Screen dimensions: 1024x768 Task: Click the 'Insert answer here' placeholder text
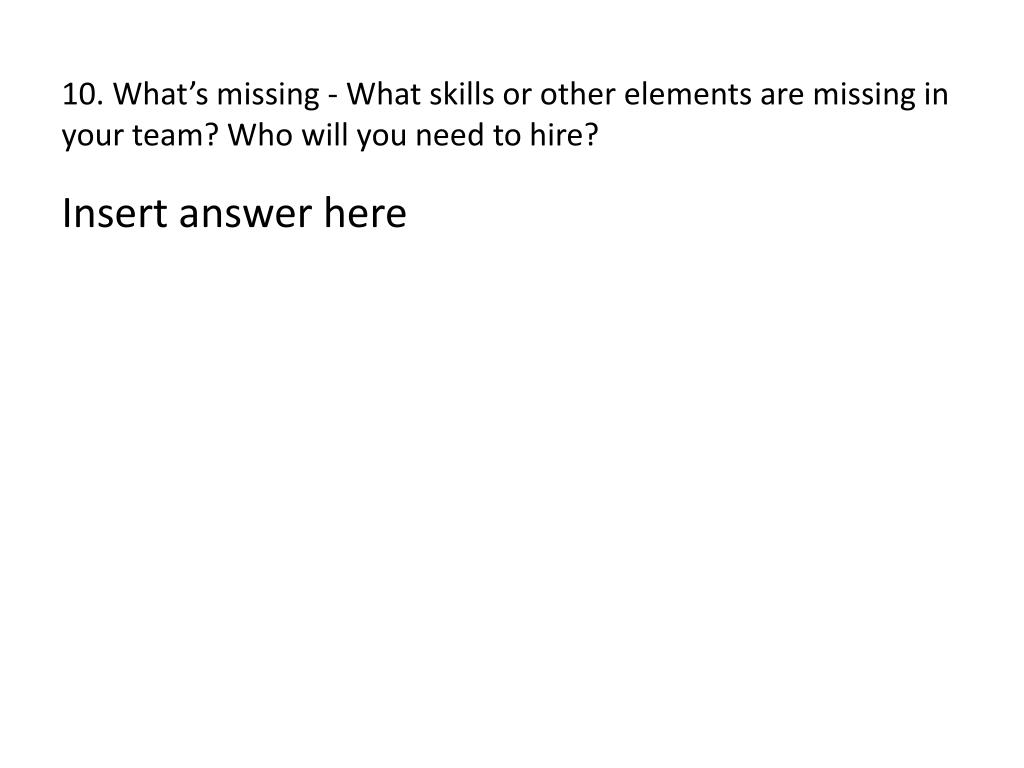click(x=234, y=213)
